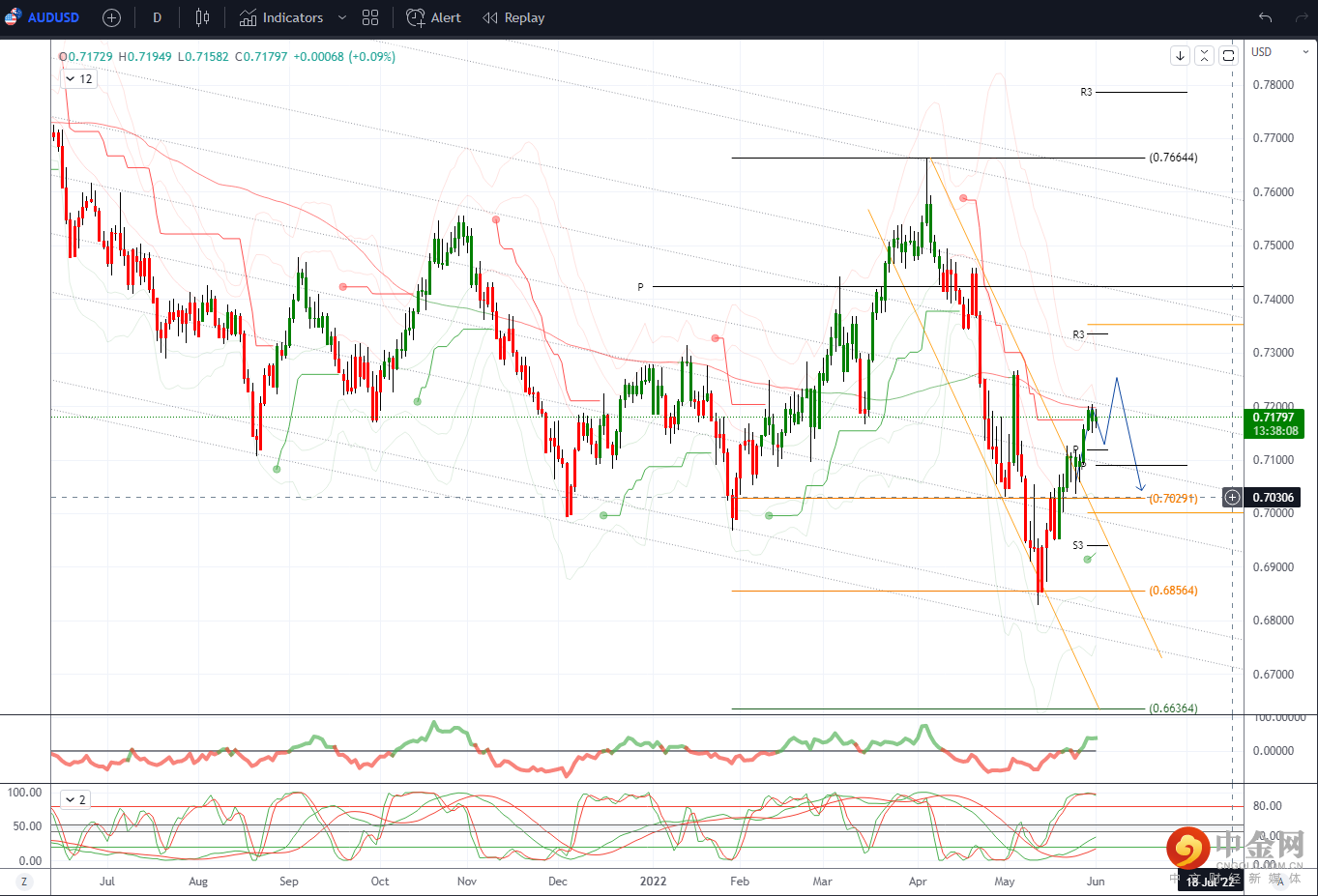Collapse the main chart pane
Image resolution: width=1318 pixels, height=896 pixels.
tap(1204, 56)
